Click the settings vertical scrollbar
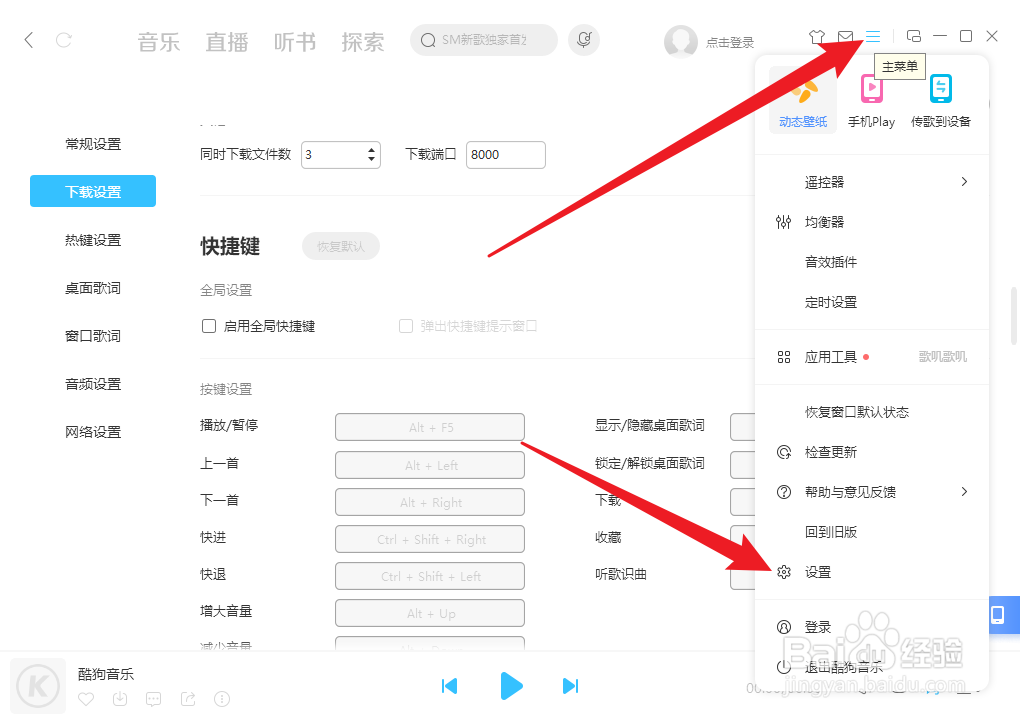Screen dimensions: 1020x720 (1013, 315)
